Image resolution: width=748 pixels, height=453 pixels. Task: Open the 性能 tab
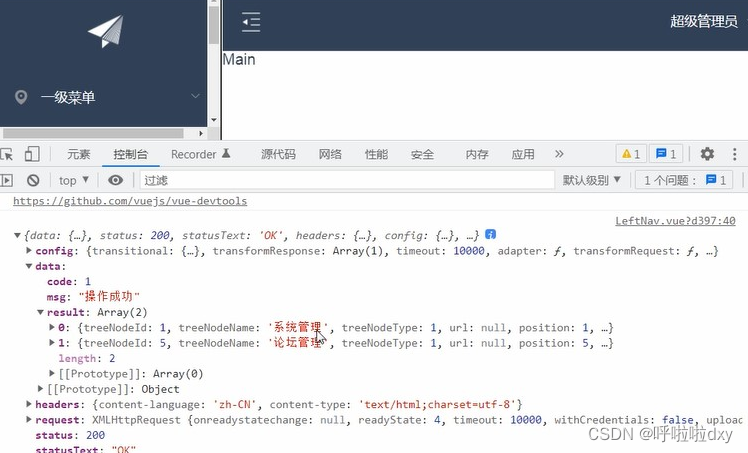point(376,154)
